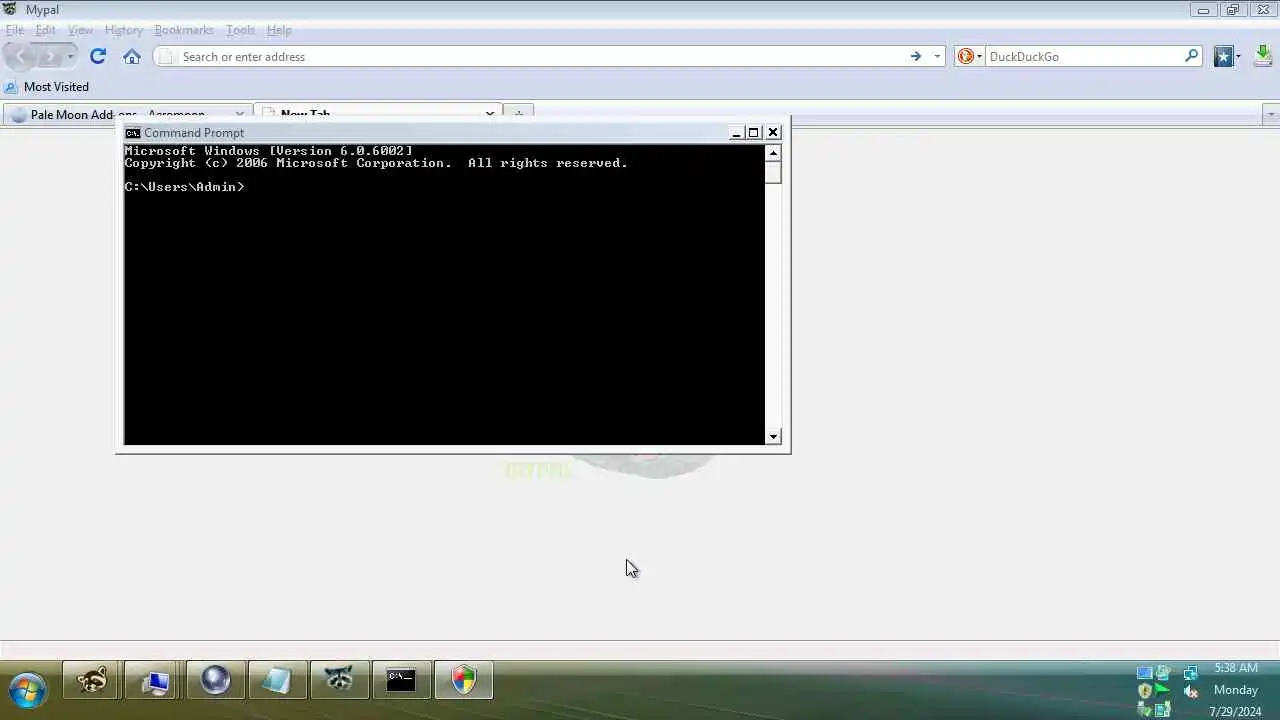Viewport: 1280px width, 720px height.
Task: Open the address bar history dropdown
Action: 937,56
